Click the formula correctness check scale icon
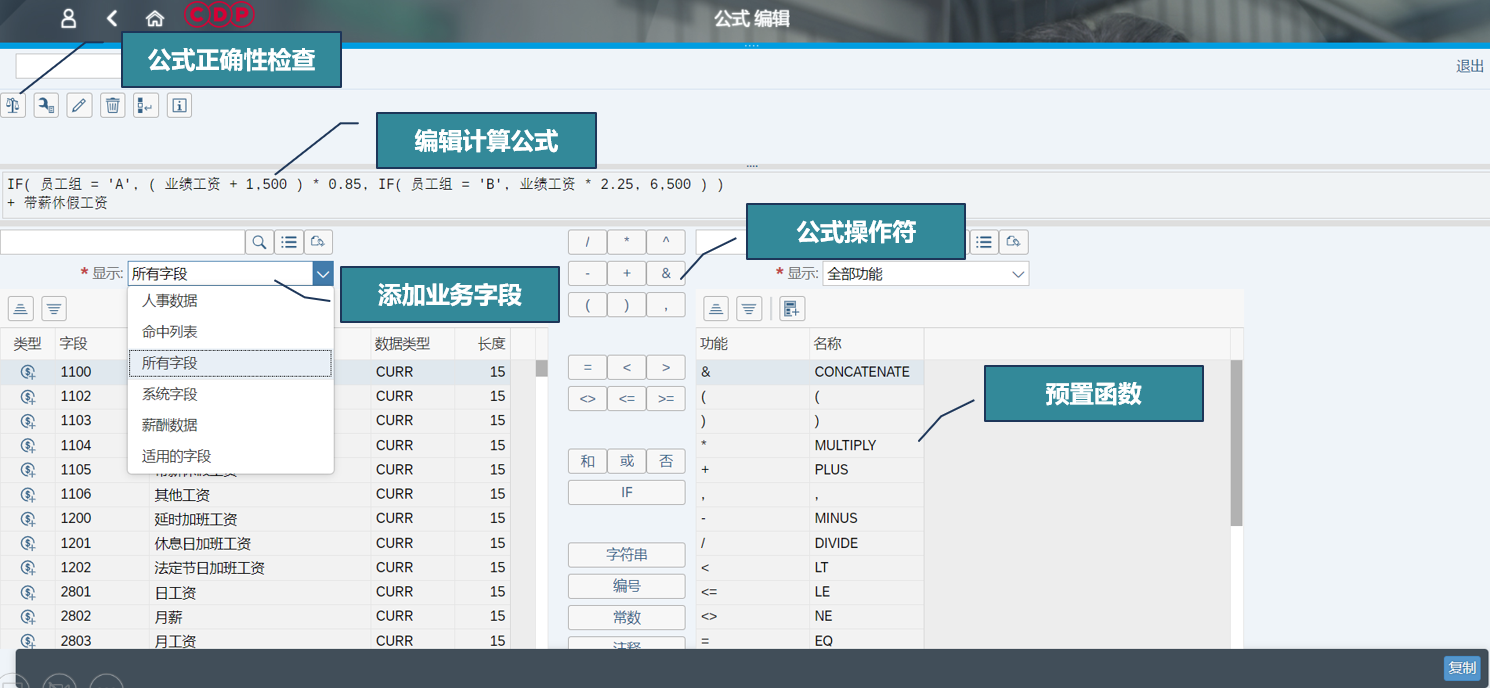 [13, 104]
